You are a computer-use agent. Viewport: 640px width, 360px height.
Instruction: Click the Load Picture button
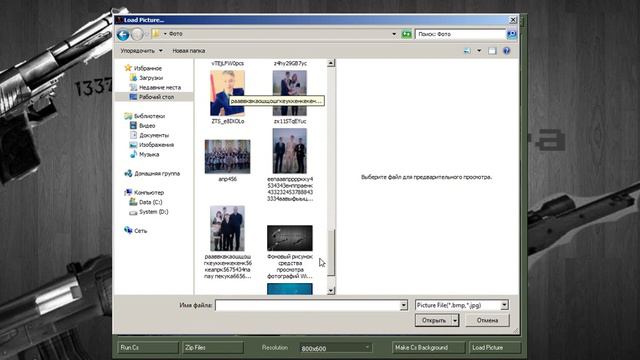tap(495, 348)
